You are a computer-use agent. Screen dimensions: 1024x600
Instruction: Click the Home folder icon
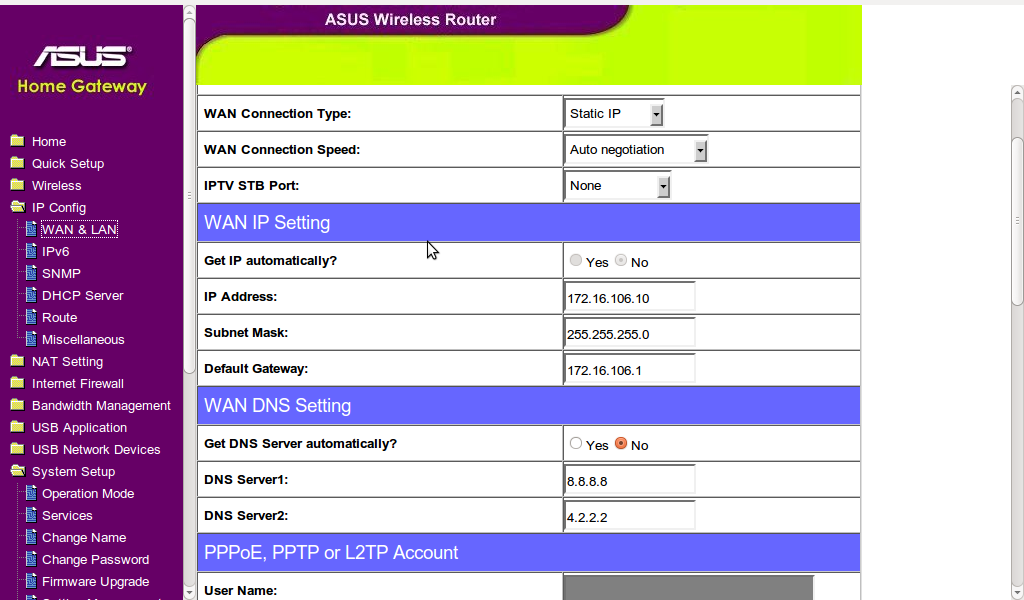(x=18, y=141)
